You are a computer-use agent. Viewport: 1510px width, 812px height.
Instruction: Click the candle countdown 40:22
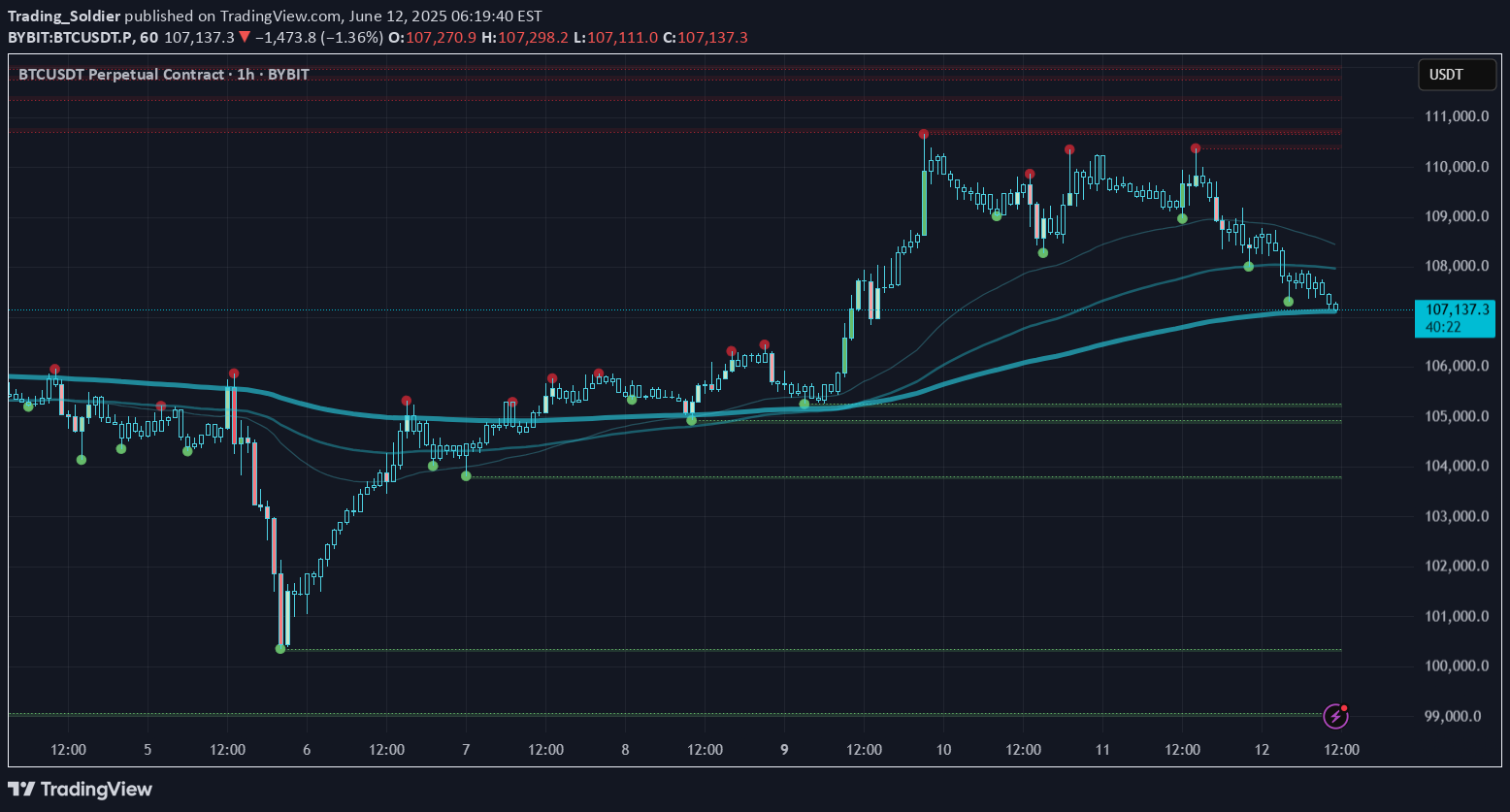(x=1441, y=328)
